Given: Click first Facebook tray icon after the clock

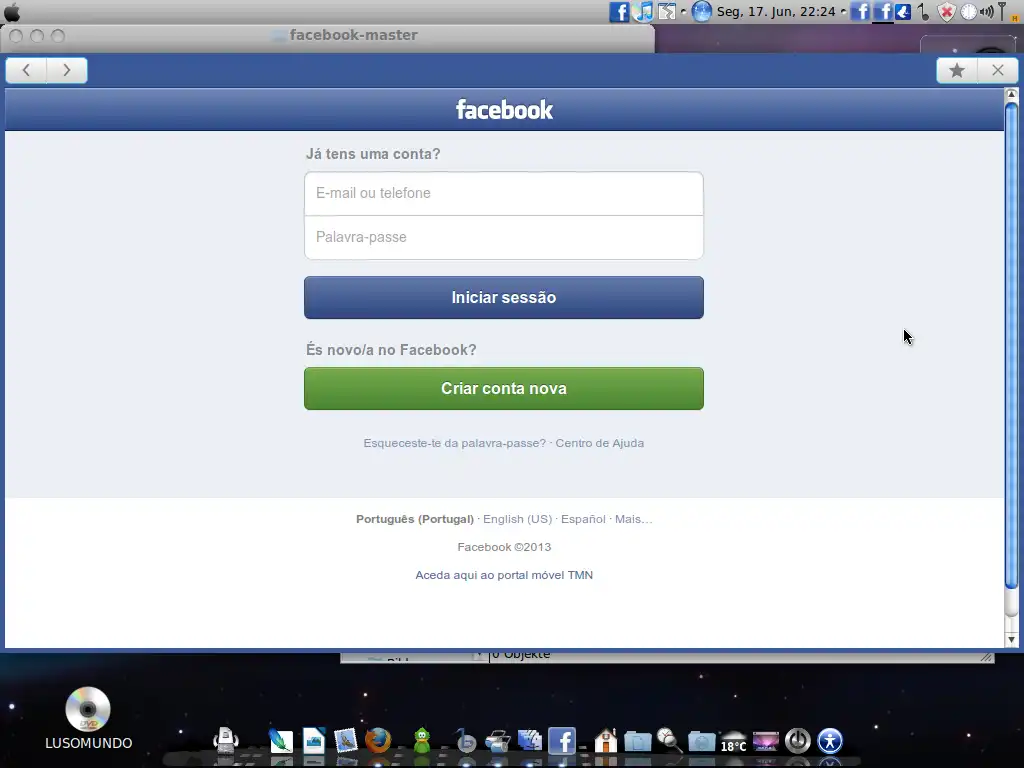Looking at the screenshot, I should (x=861, y=12).
